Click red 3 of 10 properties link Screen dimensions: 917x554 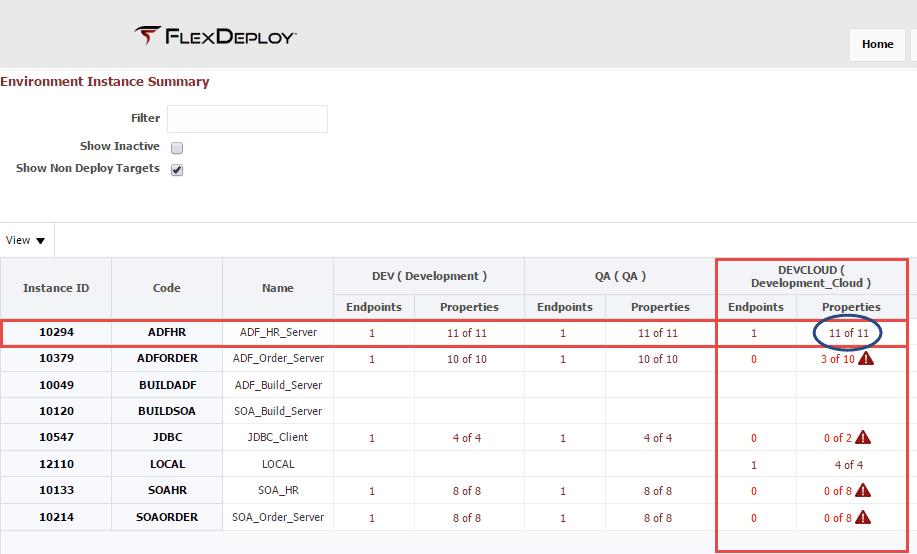click(837, 359)
